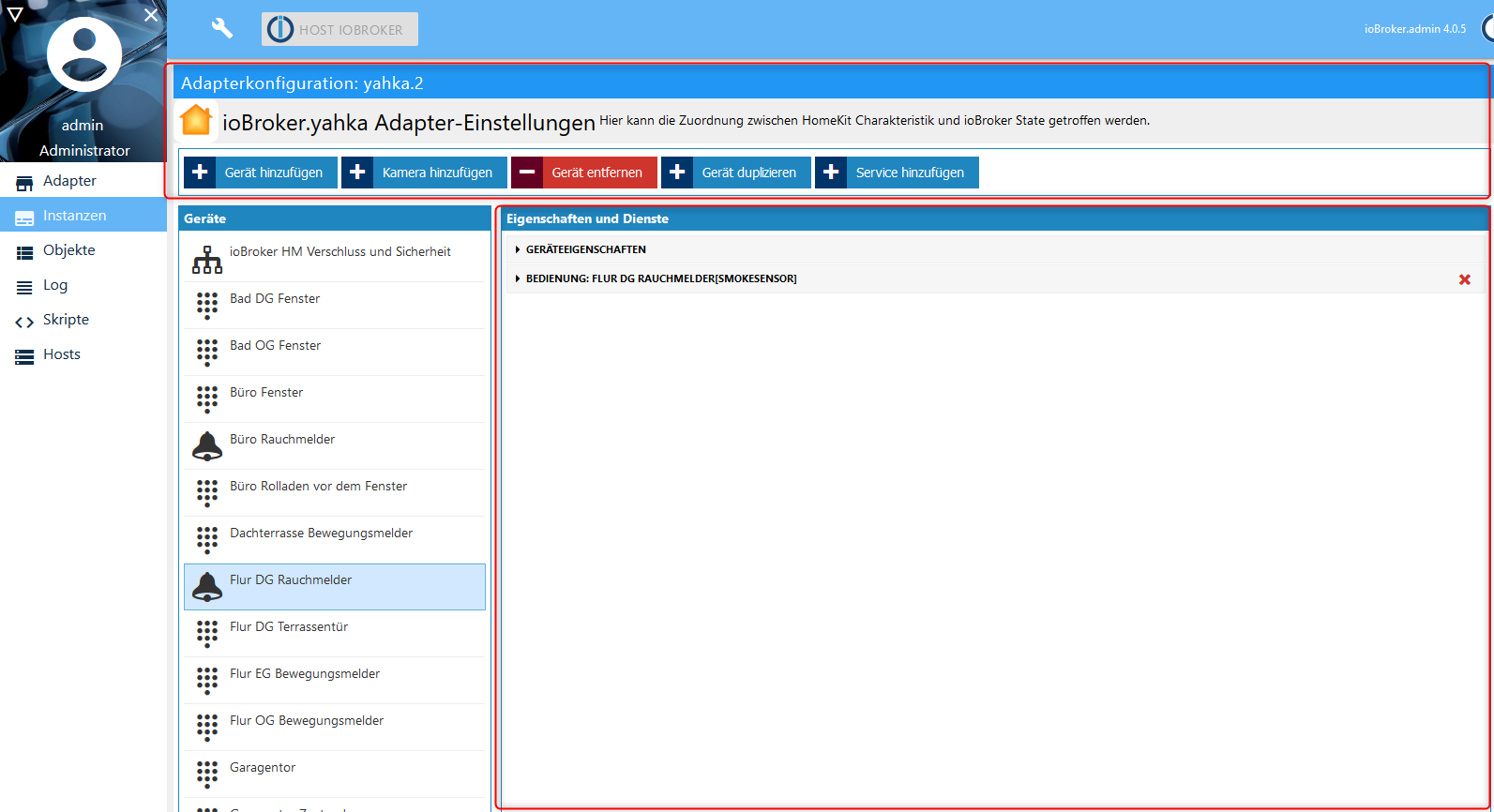Select Flur DG Terrassentür device
The image size is (1494, 812).
click(335, 633)
